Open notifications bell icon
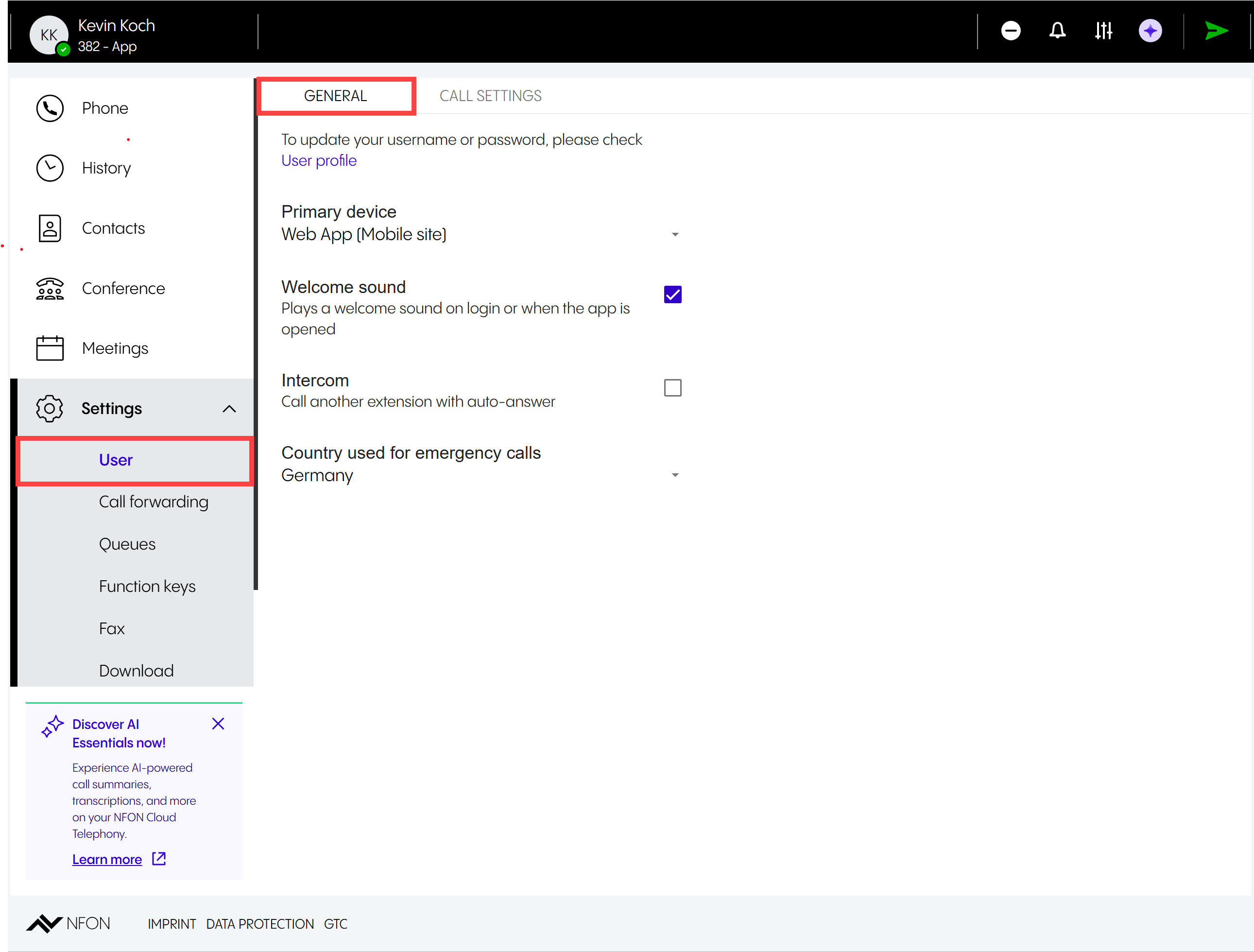Screen dimensions: 1254x952 1057,31
